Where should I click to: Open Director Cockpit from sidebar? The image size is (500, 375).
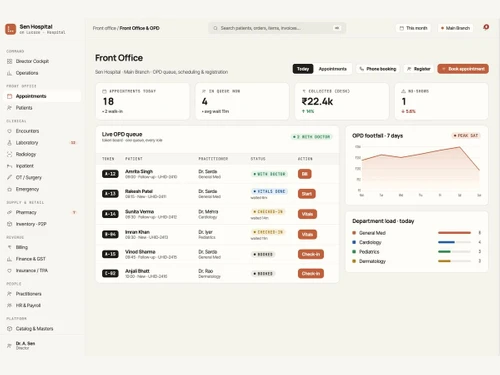point(32,61)
